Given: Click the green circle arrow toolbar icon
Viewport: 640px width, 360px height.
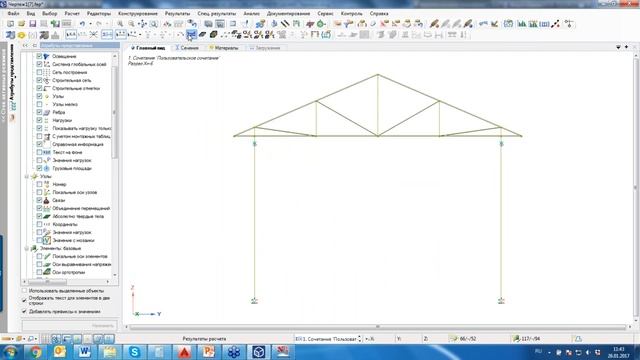Looking at the screenshot, I should (321, 24).
